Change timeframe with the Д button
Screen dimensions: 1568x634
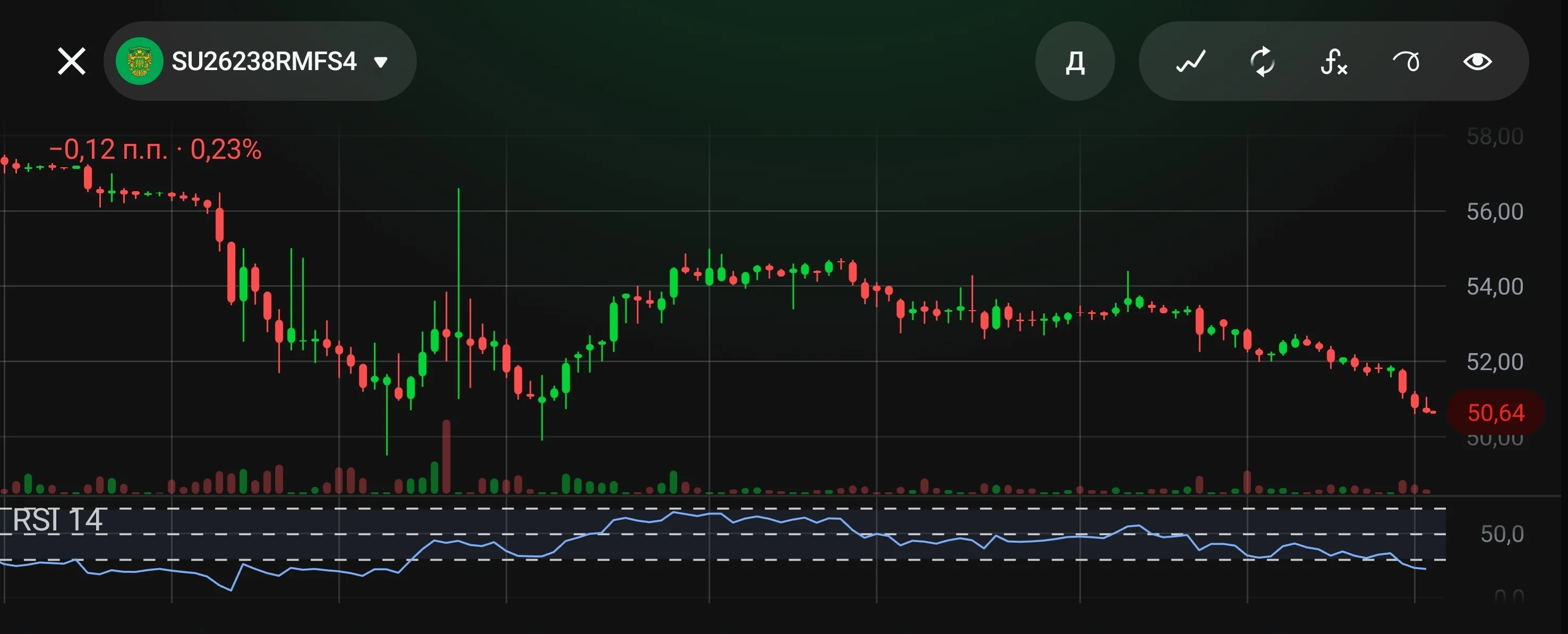pyautogui.click(x=1075, y=62)
